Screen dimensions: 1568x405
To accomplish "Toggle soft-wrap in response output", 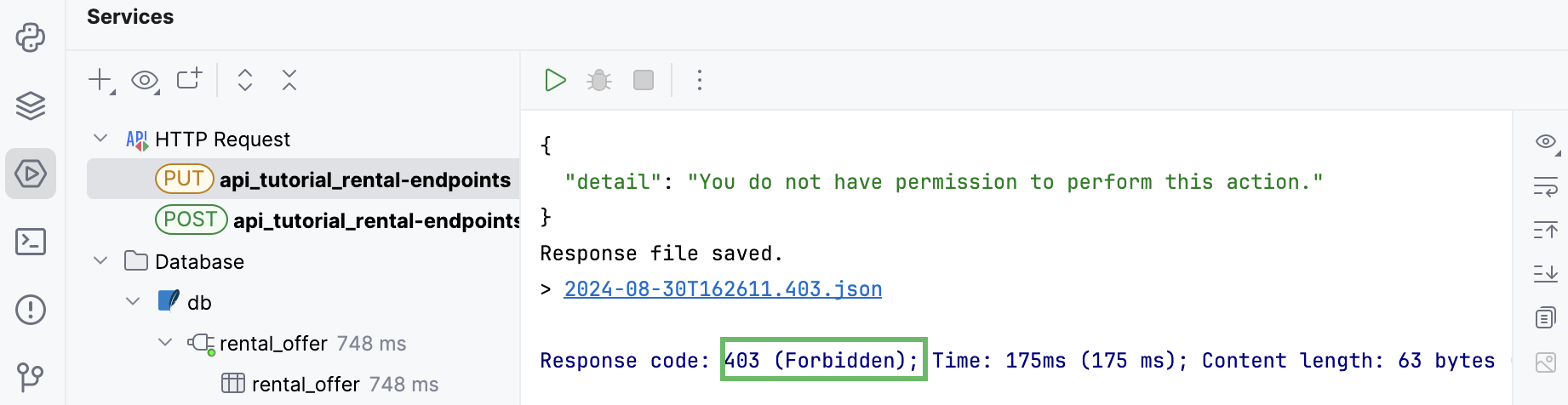I will click(x=1546, y=186).
